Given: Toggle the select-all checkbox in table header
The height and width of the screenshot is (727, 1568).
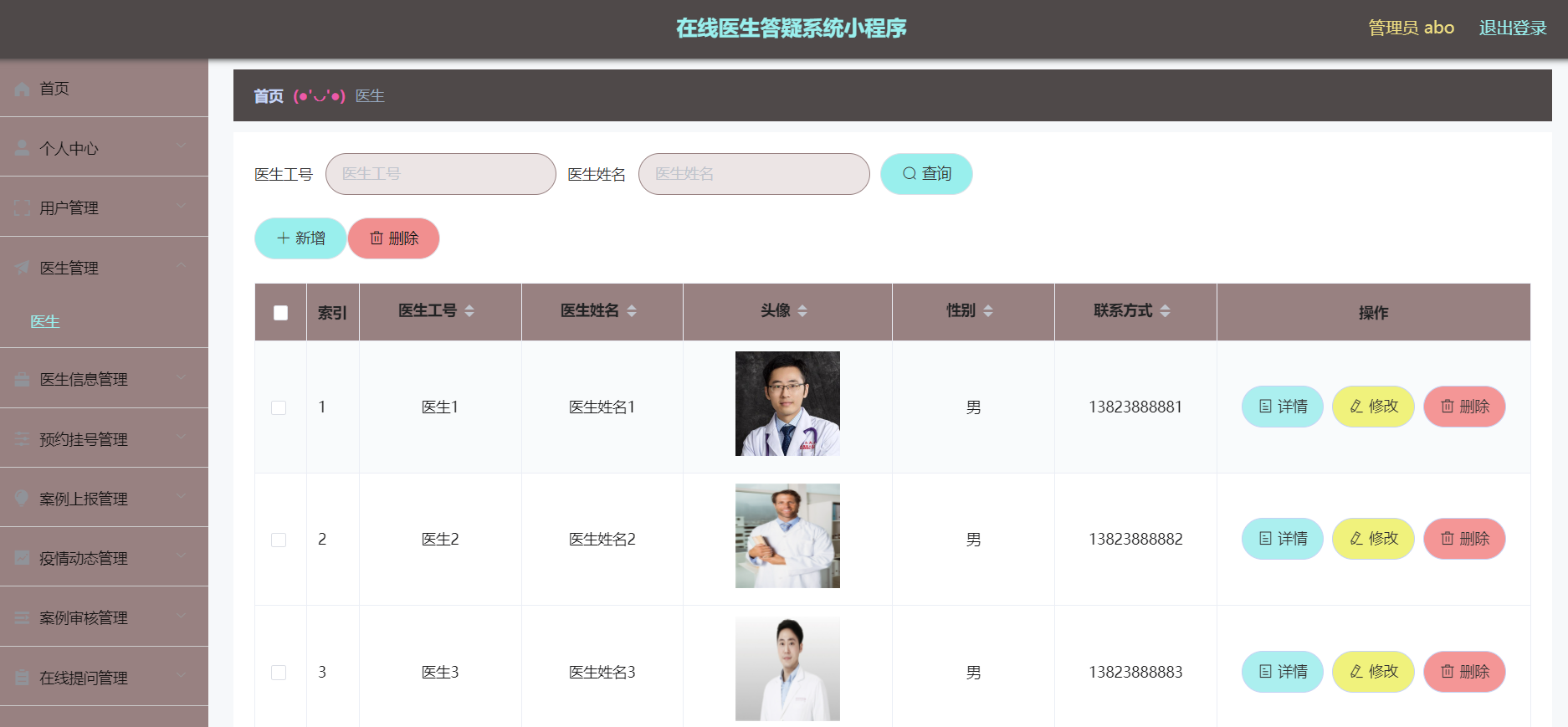Looking at the screenshot, I should [x=280, y=313].
